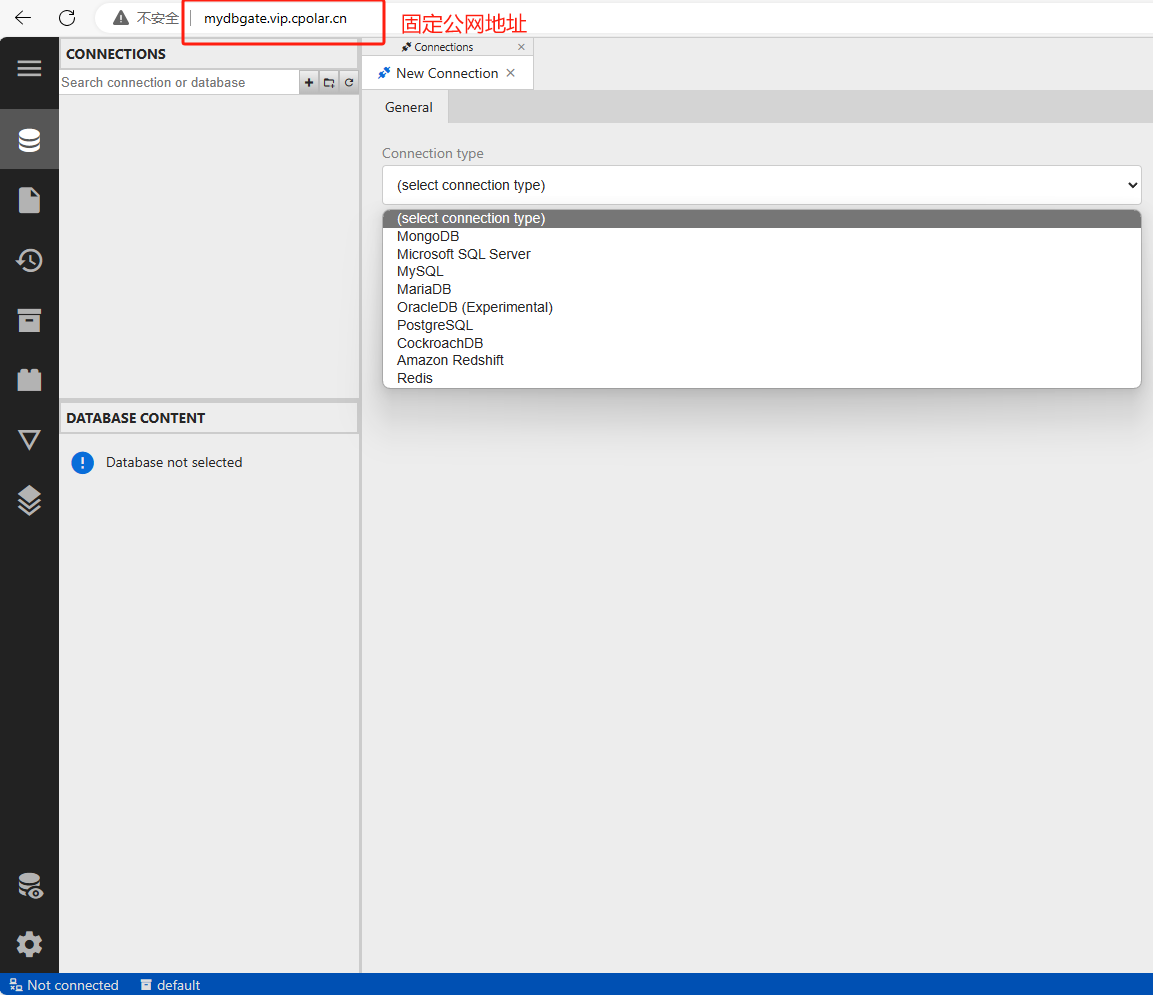Open the Connection type dropdown

point(761,185)
